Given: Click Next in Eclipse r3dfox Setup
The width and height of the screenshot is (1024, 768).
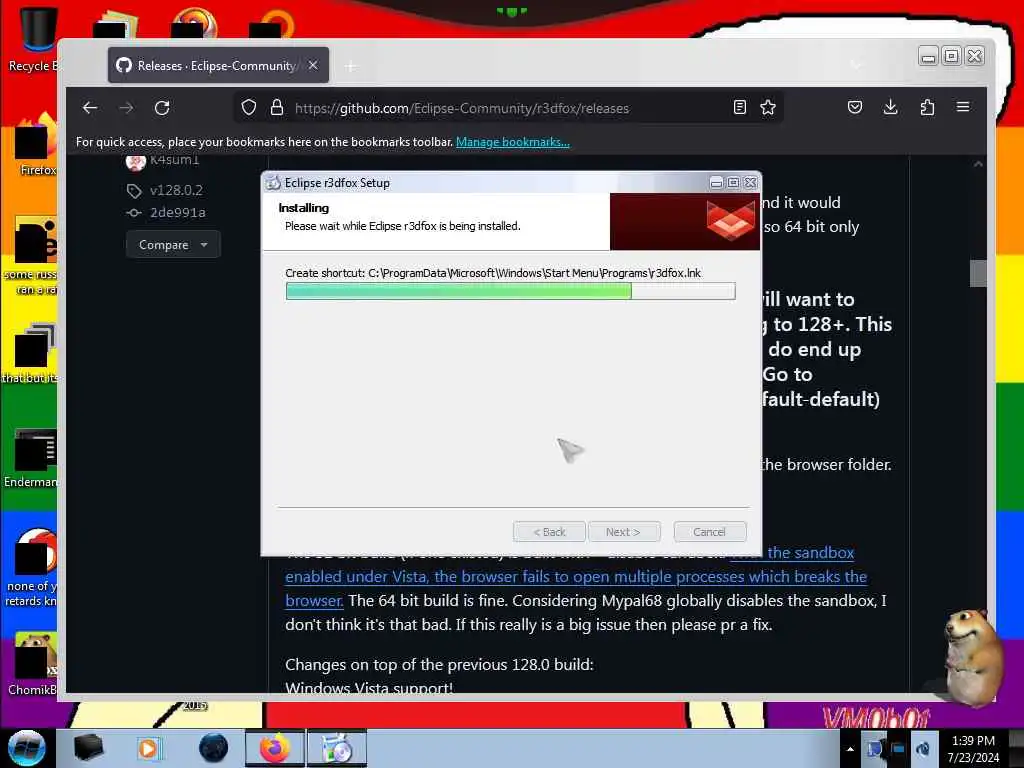Looking at the screenshot, I should click(624, 532).
